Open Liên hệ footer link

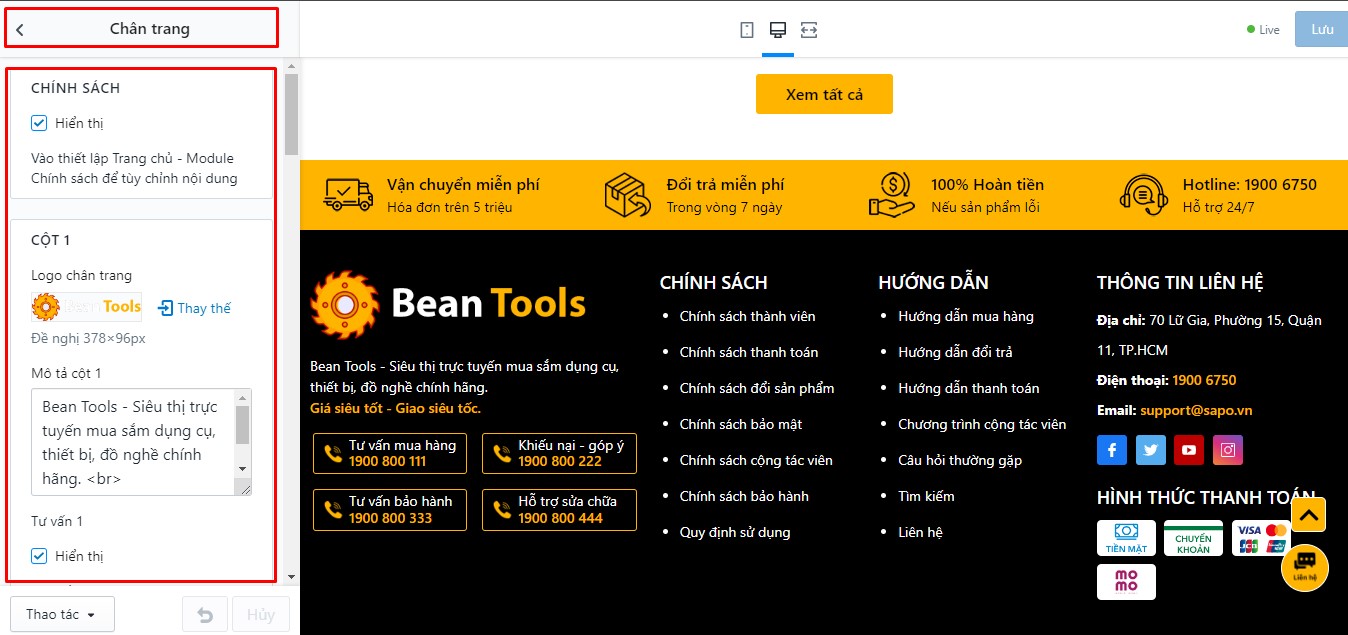pos(920,532)
